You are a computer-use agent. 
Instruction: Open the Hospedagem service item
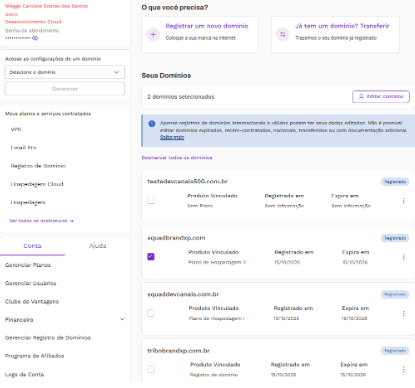pos(28,202)
